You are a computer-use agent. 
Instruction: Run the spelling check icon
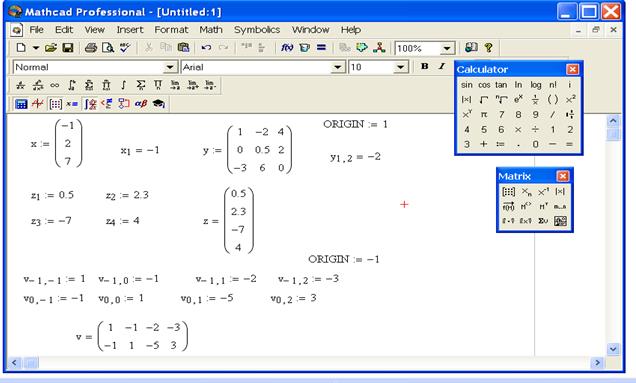click(x=125, y=48)
